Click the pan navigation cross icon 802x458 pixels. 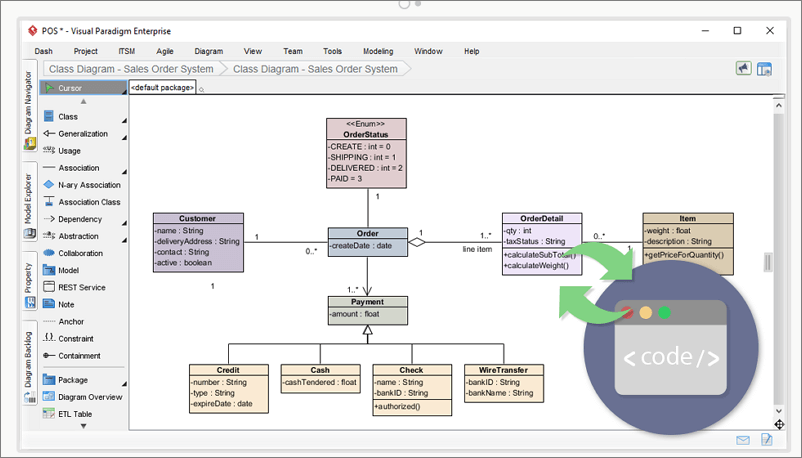pyautogui.click(x=779, y=424)
